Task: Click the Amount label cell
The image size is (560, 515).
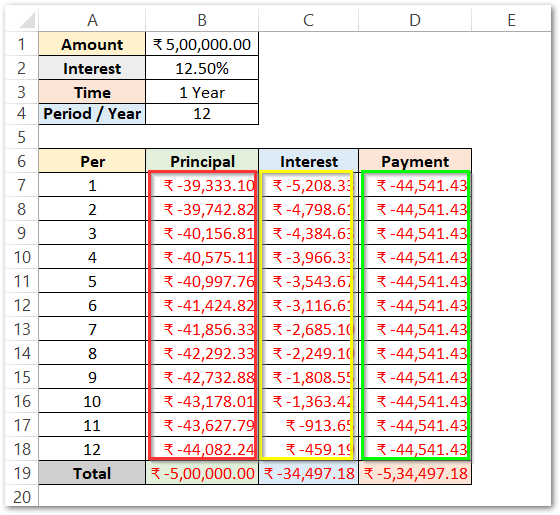Action: [x=92, y=44]
